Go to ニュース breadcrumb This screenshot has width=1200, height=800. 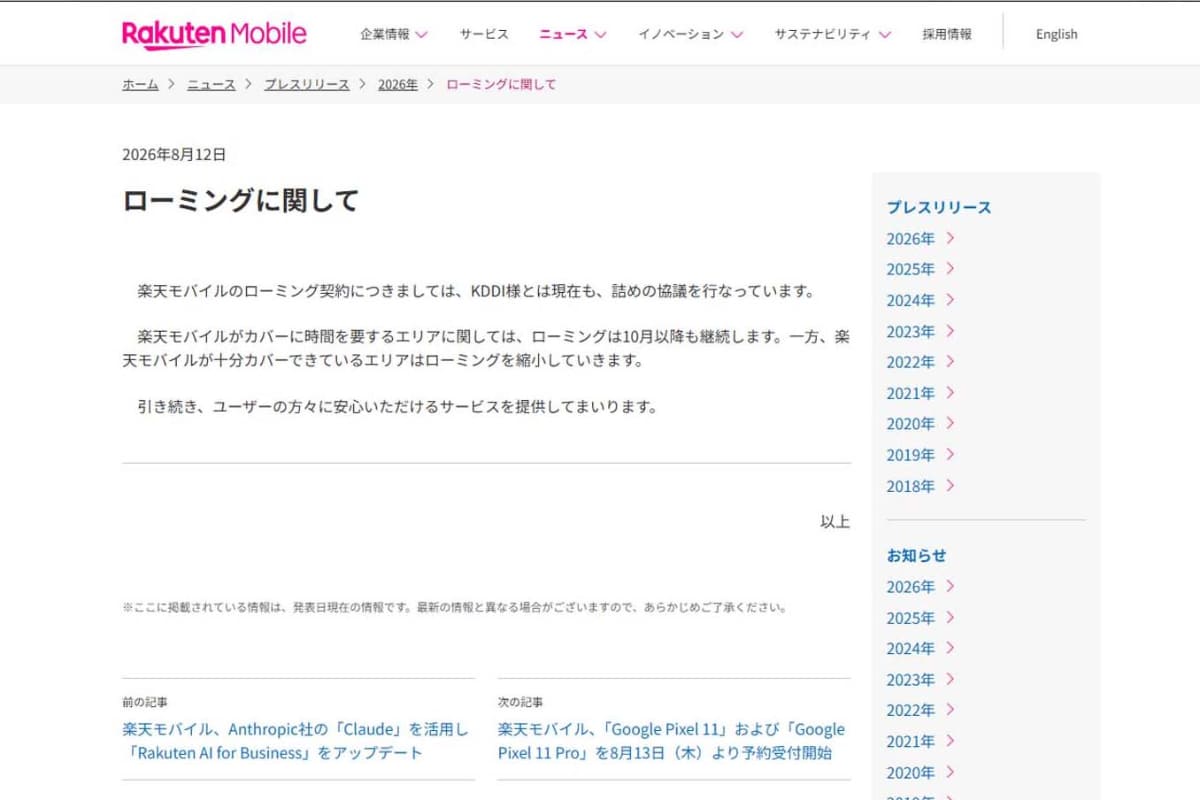pos(211,85)
